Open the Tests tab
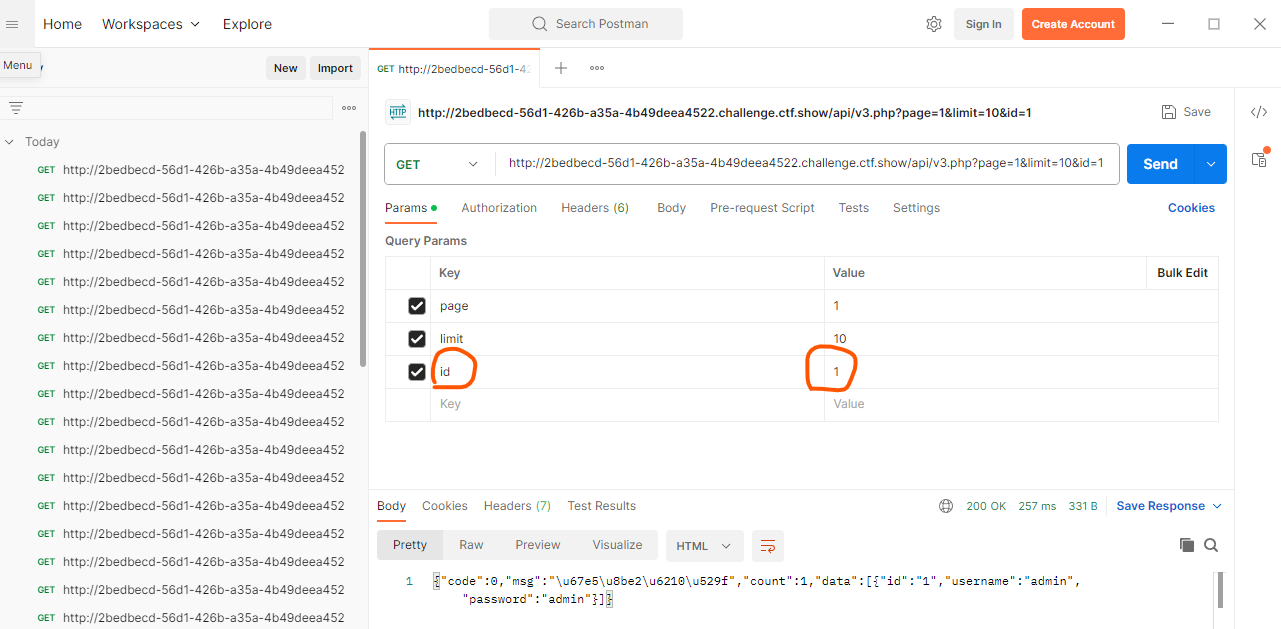The image size is (1281, 629). [853, 208]
